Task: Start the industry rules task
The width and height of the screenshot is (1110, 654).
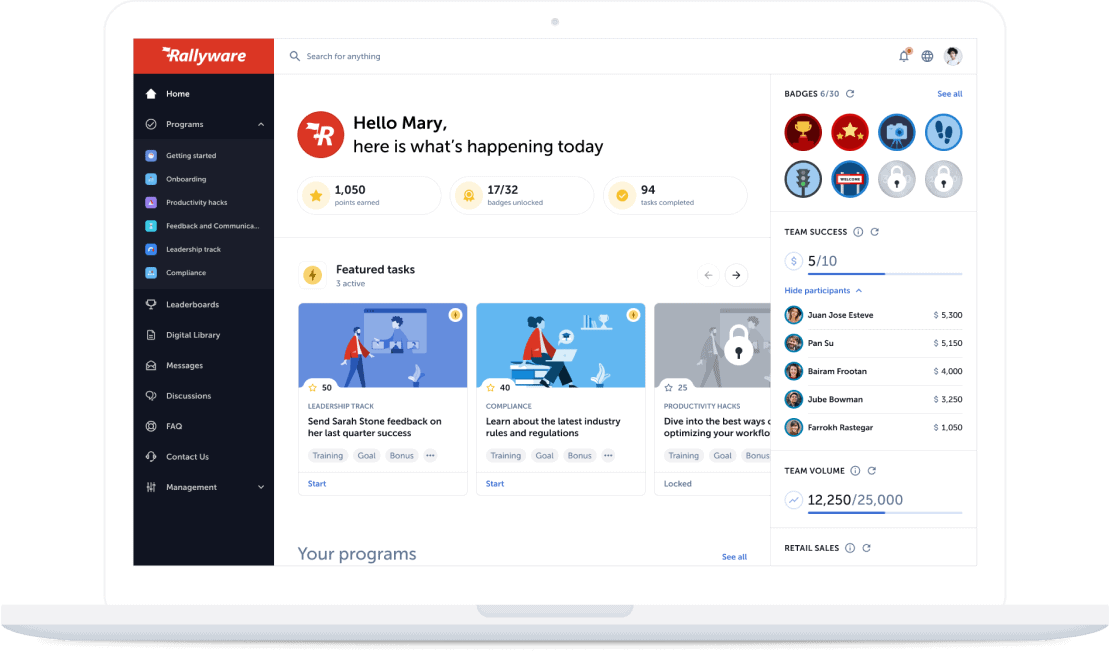Action: point(495,483)
